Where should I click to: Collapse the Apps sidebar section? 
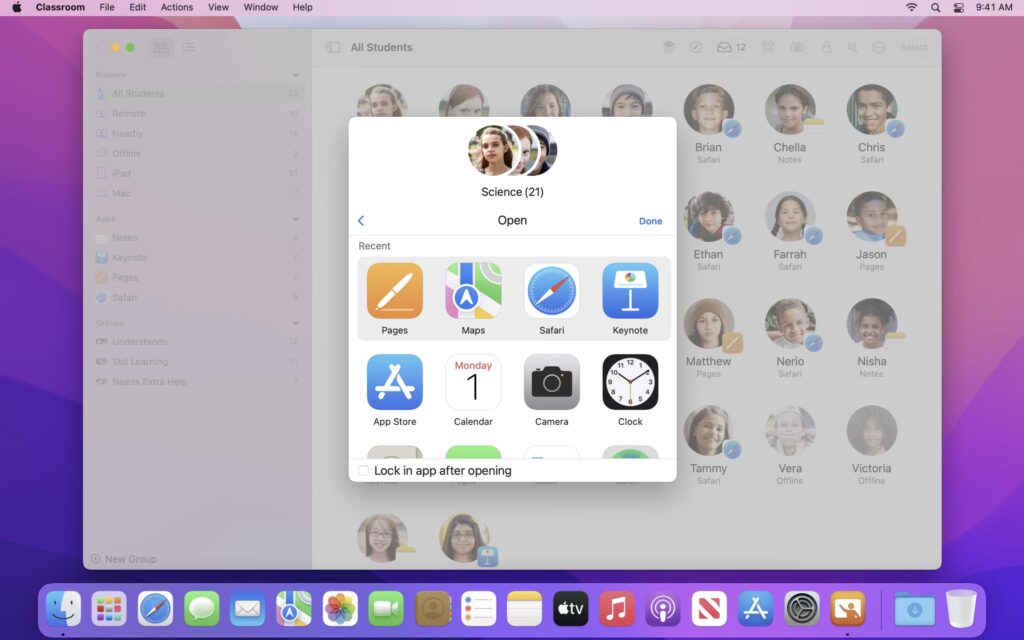coord(295,219)
